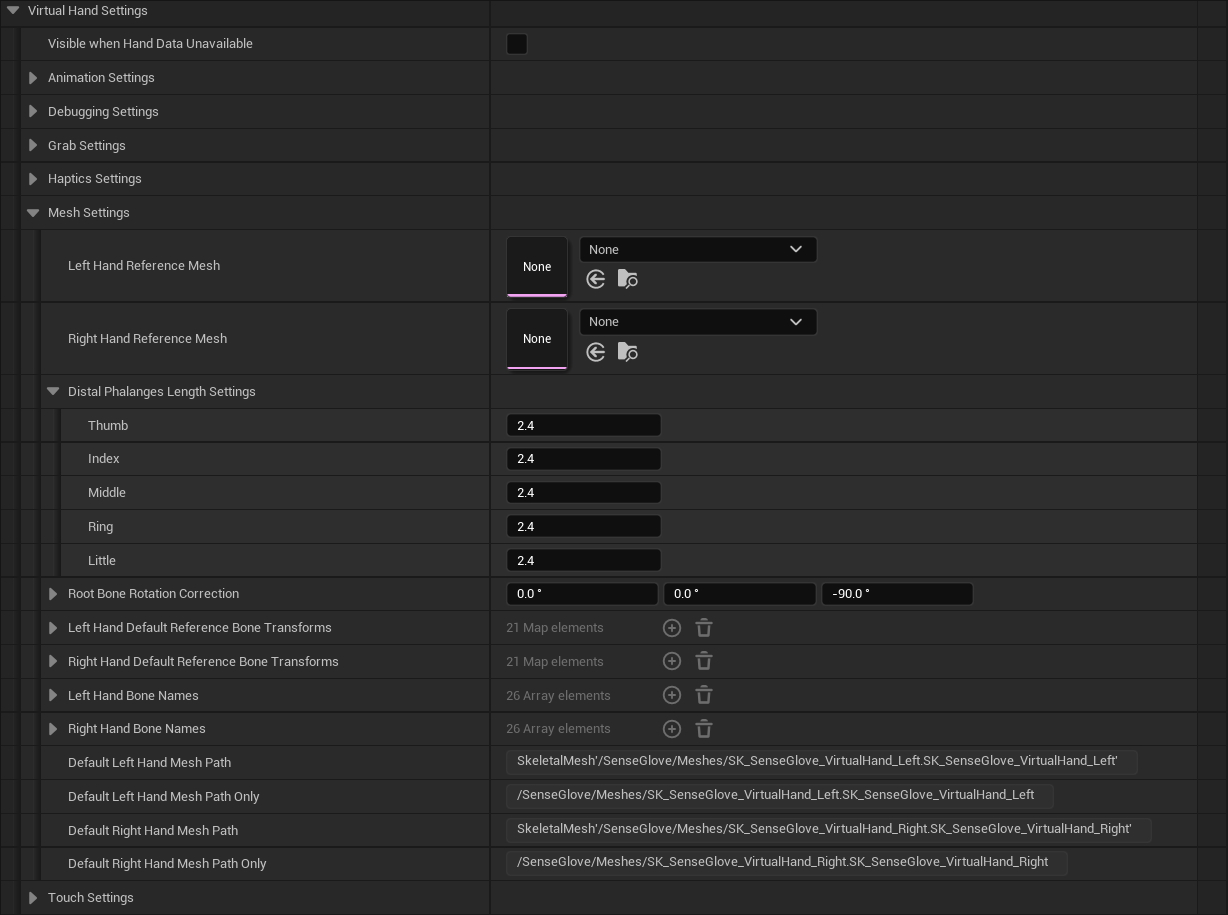
Task: Add entry to Right Hand Bone Names array
Action: (672, 729)
